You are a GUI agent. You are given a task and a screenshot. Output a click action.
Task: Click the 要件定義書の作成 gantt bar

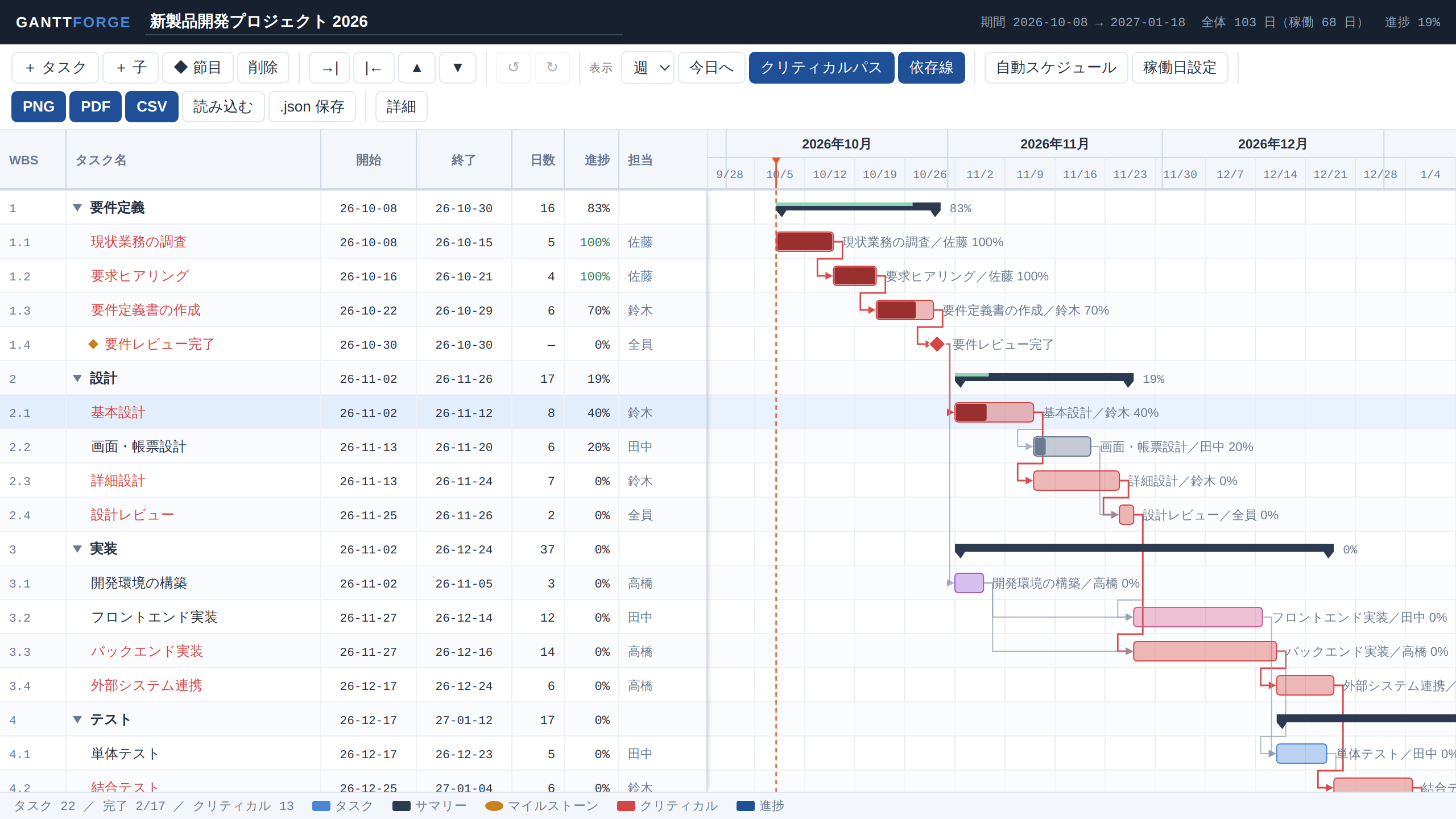click(x=905, y=310)
